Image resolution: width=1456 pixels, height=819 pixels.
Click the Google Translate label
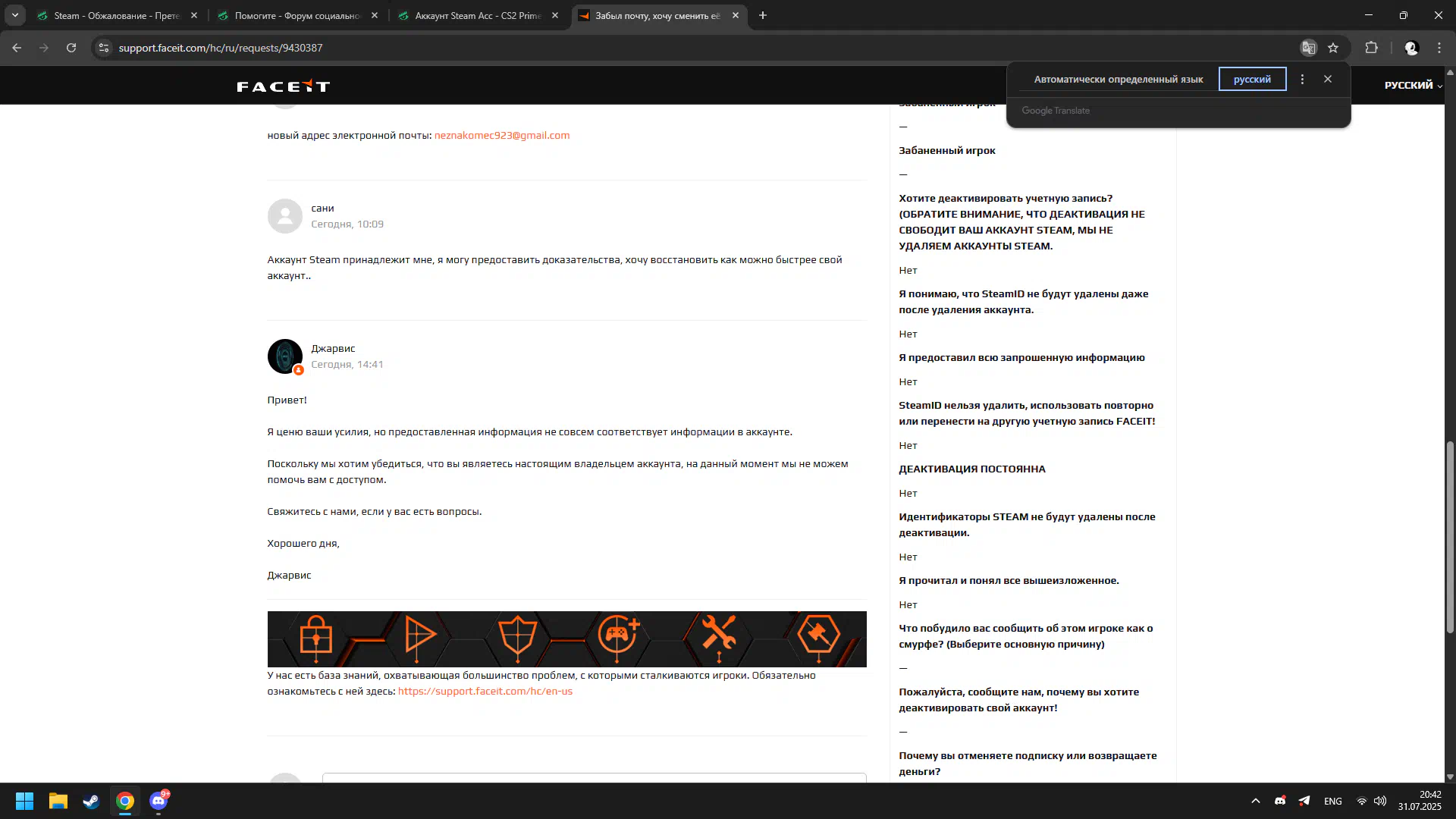pyautogui.click(x=1056, y=111)
